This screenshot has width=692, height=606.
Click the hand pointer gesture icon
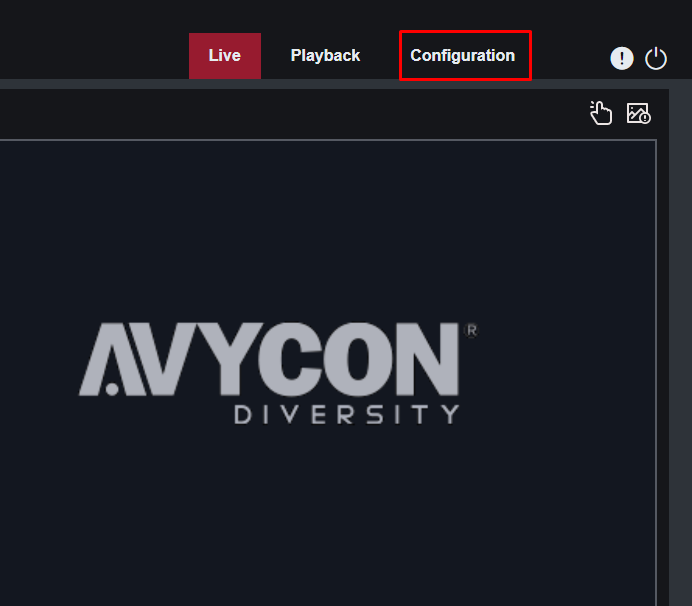coord(601,113)
